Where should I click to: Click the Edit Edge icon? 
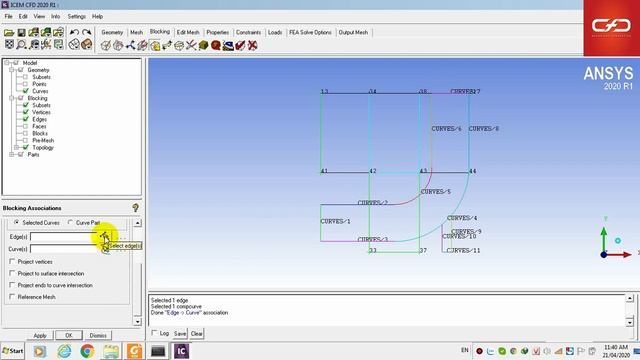pyautogui.click(x=191, y=45)
